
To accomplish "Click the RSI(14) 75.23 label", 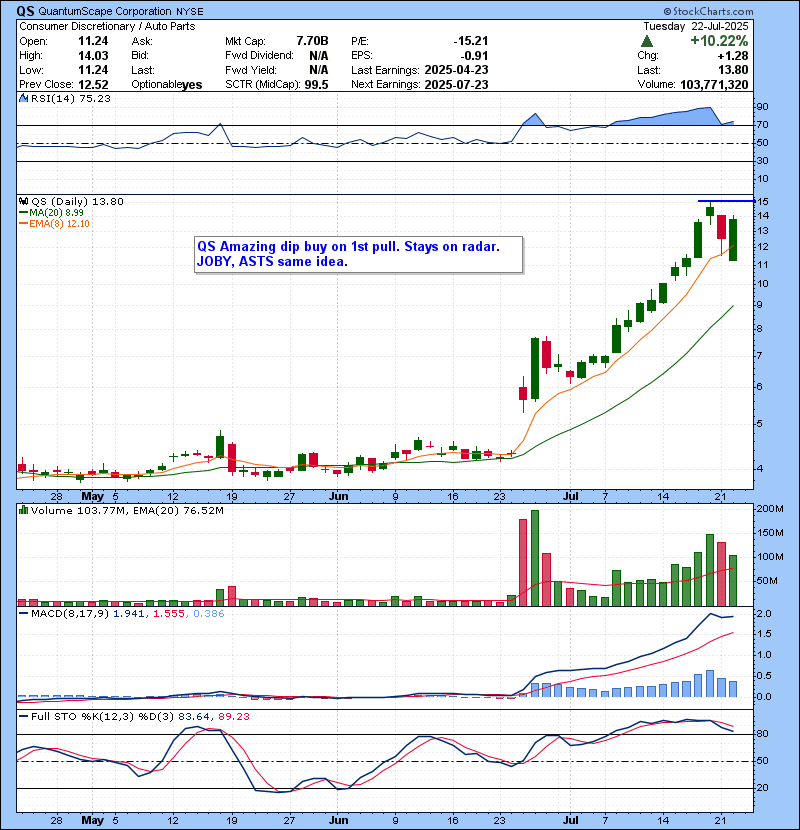I will coord(70,98).
